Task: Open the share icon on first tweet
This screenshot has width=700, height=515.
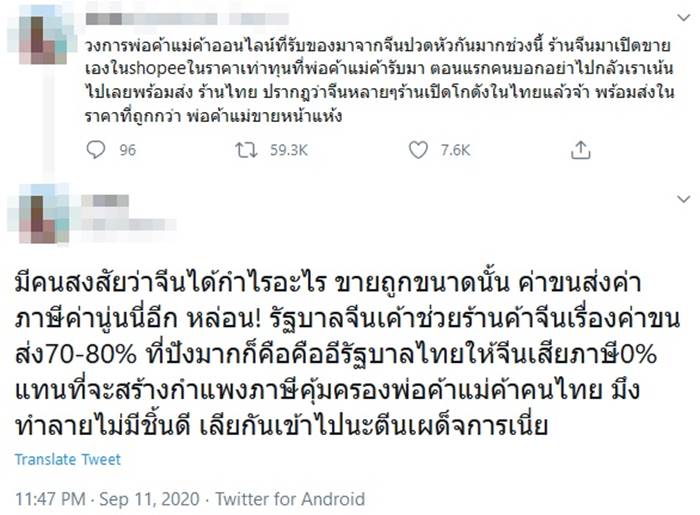Action: [580, 150]
